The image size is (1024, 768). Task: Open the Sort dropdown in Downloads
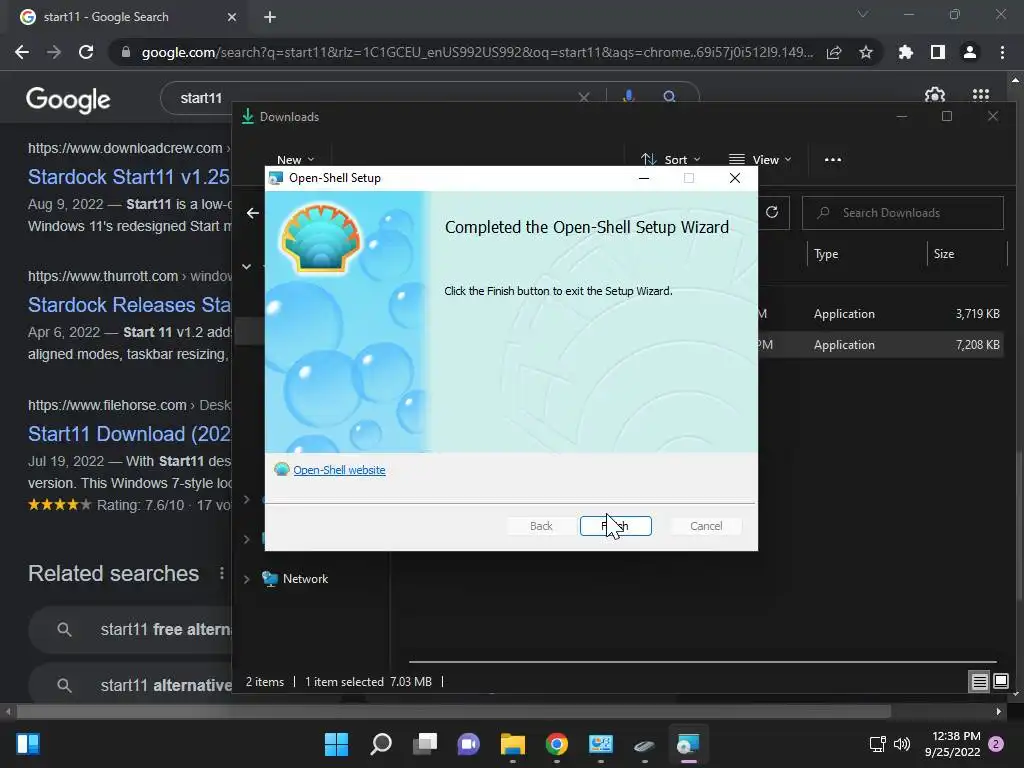click(671, 159)
